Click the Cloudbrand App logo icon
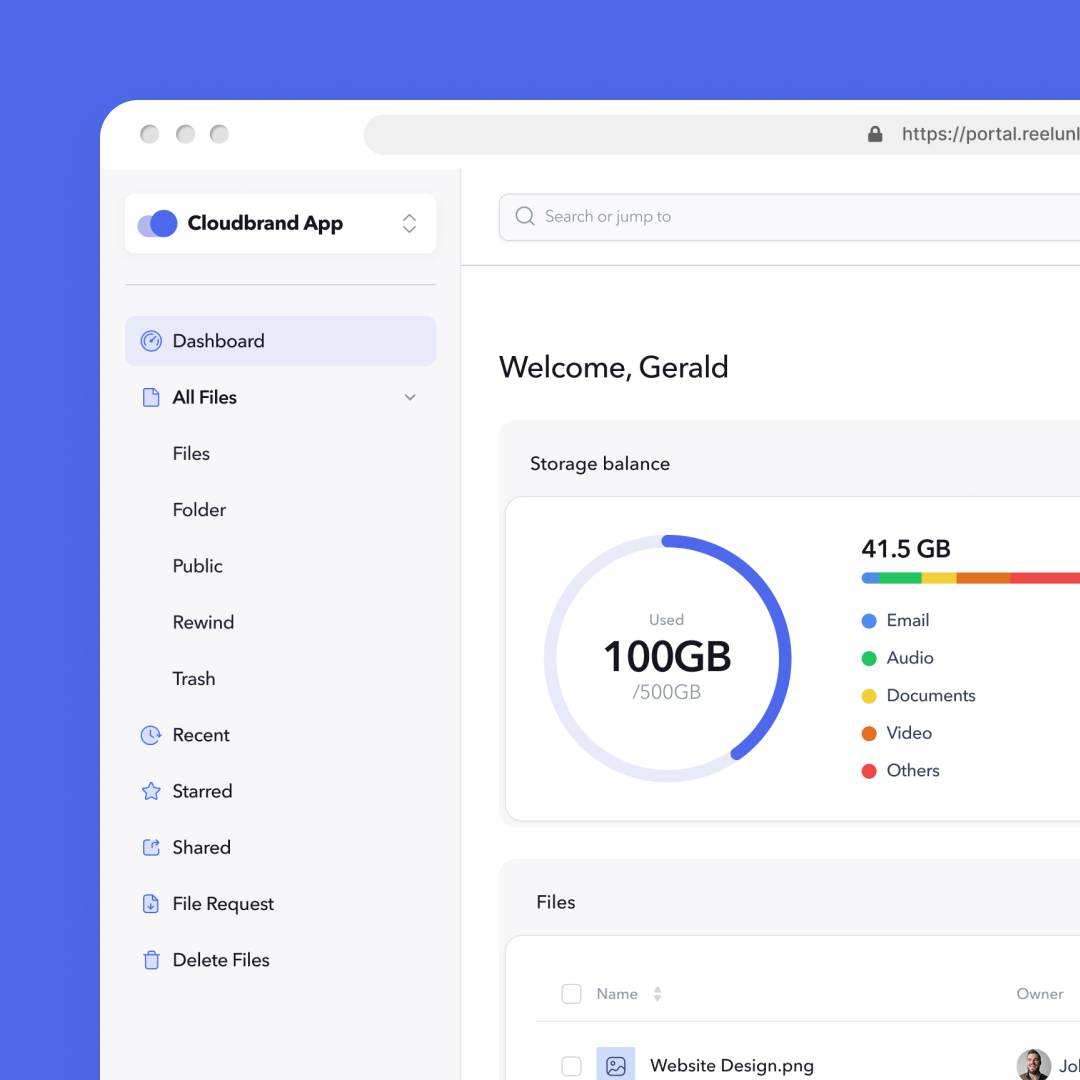The image size is (1080, 1080). point(158,224)
